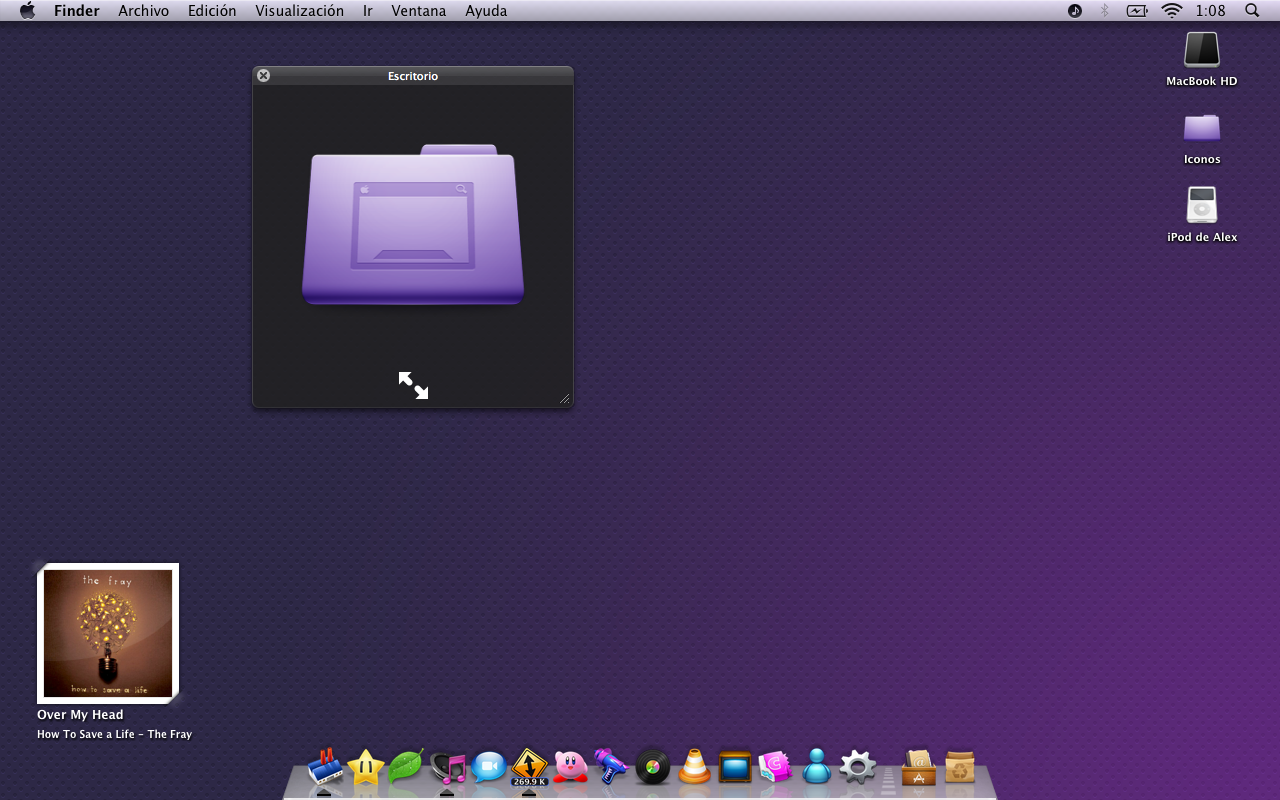The height and width of the screenshot is (800, 1280).
Task: Open iTunes speaker music note Dock icon
Action: [448, 767]
